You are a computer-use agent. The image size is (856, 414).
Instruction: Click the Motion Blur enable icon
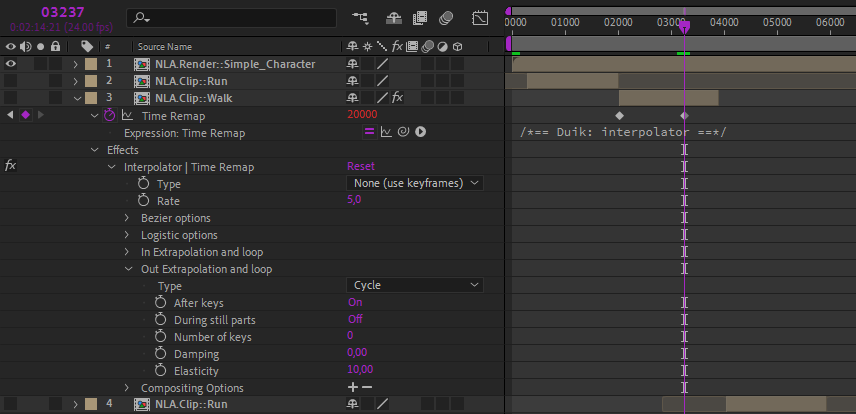point(446,18)
